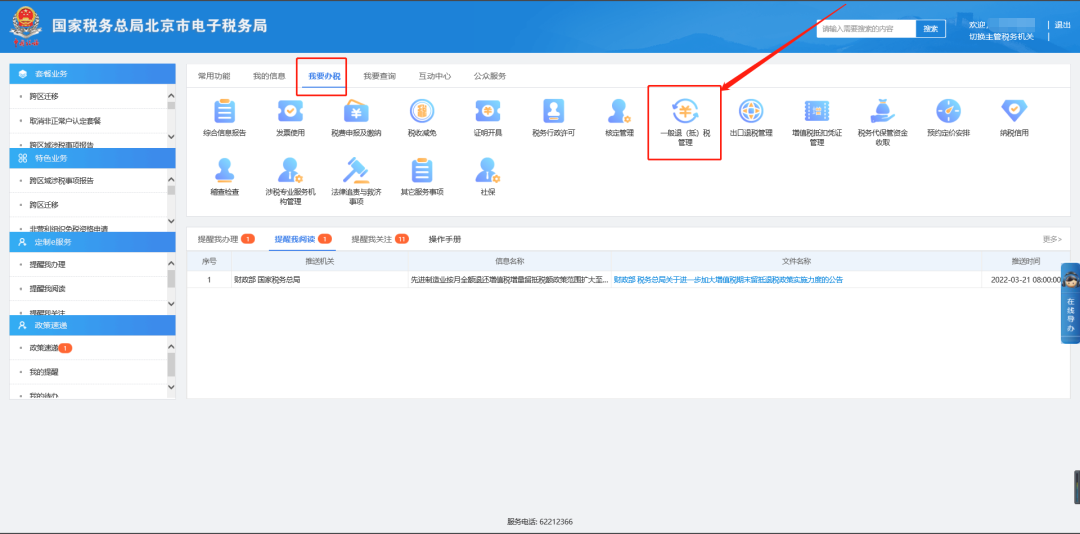Viewport: 1080px width, 534px height.
Task: Click the 定制e服务 section header
Action: pyautogui.click(x=92, y=242)
